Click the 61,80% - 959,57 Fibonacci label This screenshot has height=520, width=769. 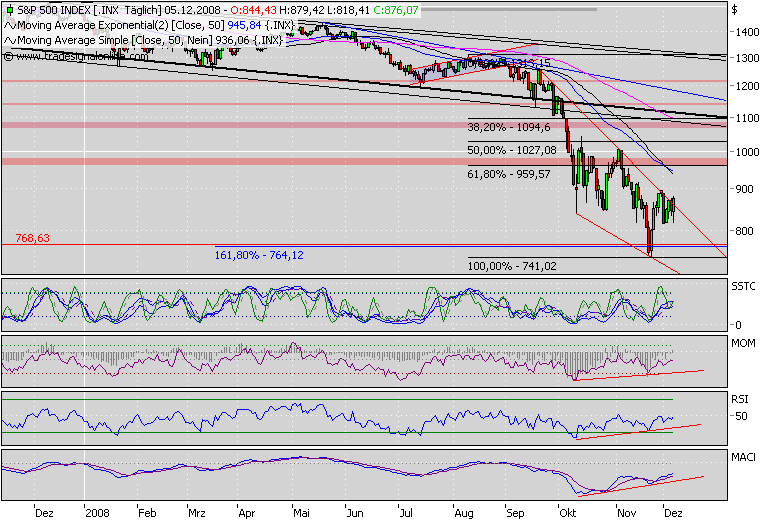509,174
